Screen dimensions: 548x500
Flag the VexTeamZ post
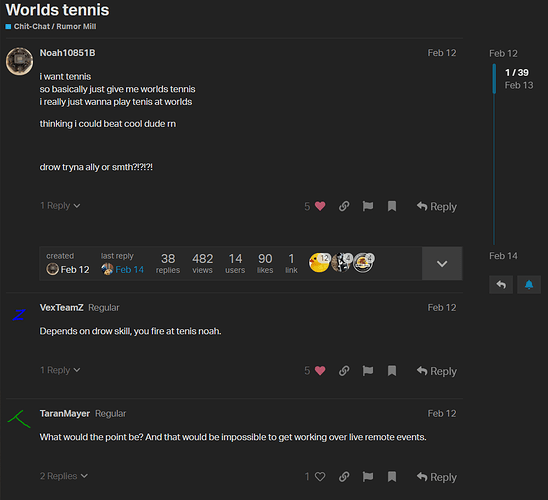368,371
